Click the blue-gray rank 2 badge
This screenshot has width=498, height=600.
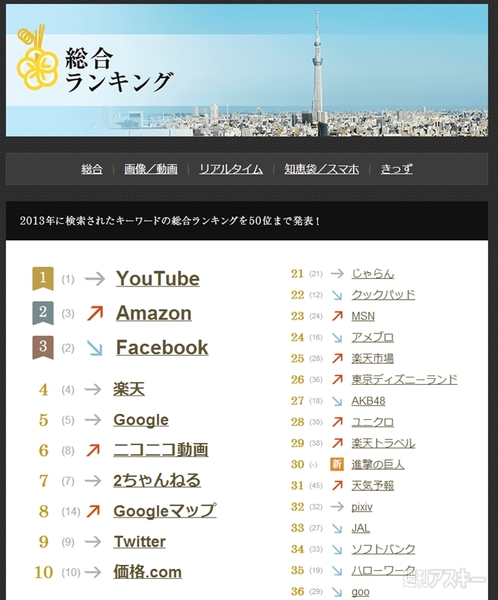point(43,313)
